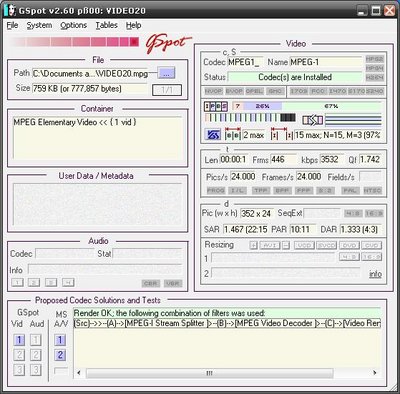Image resolution: width=400 pixels, height=394 pixels.
Task: Click the Path field showing VIDEO20.mpg
Action: 90,73
